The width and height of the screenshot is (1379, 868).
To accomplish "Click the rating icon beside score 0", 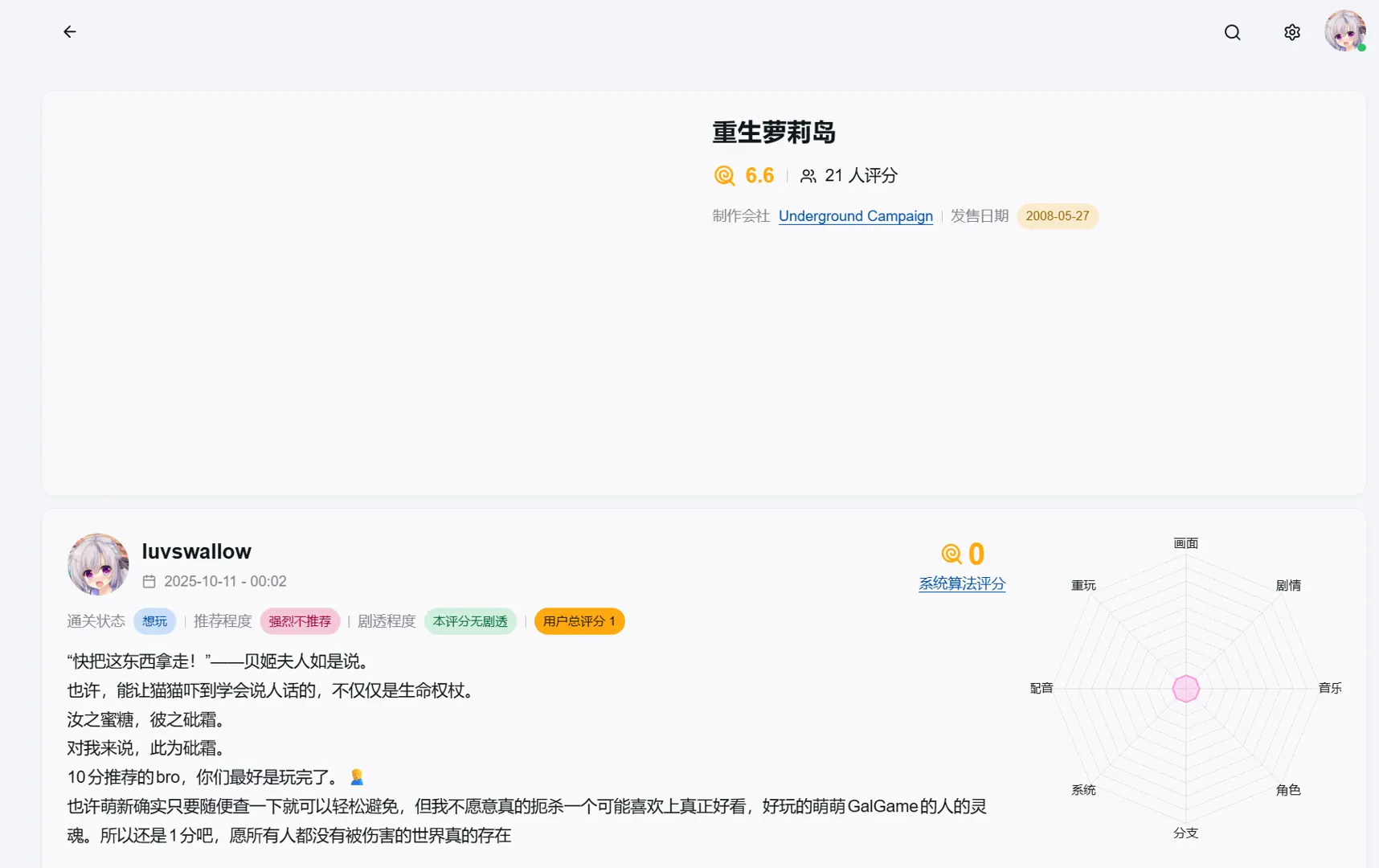I will [x=951, y=554].
